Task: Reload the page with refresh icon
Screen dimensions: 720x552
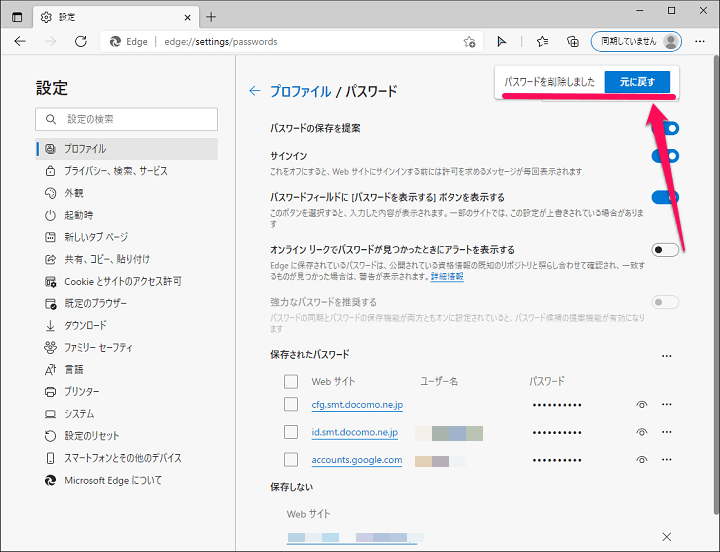Action: pyautogui.click(x=81, y=42)
